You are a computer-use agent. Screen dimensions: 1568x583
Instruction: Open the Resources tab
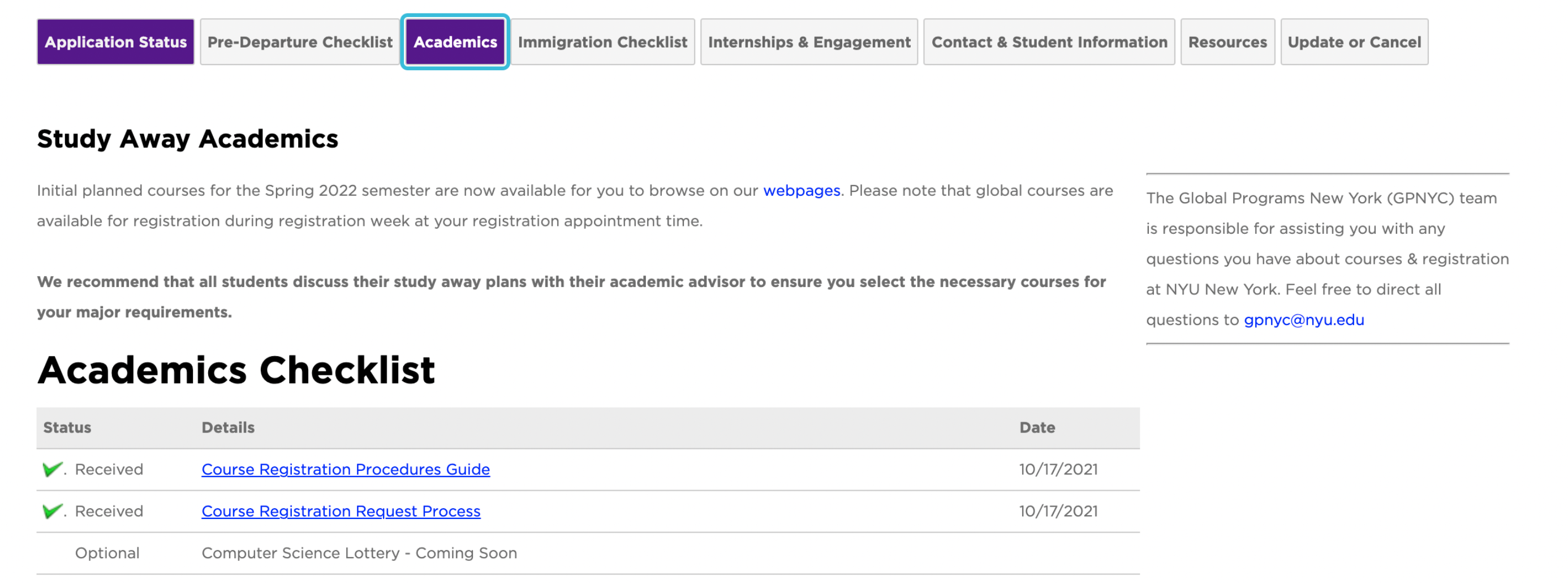(1227, 42)
